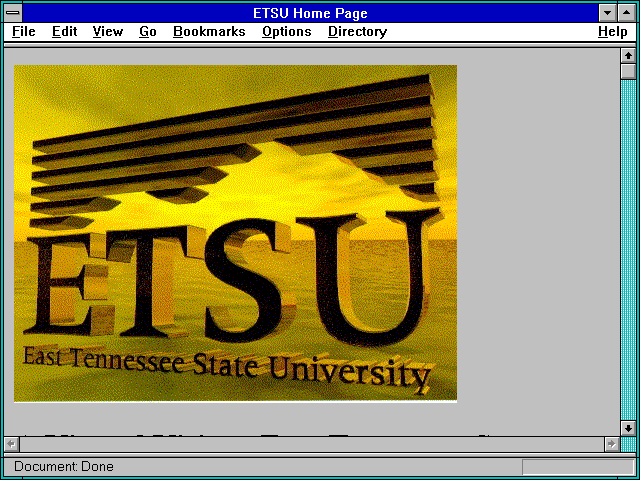
Task: Click the horizontal scrollbar left arrow
Action: pyautogui.click(x=12, y=444)
